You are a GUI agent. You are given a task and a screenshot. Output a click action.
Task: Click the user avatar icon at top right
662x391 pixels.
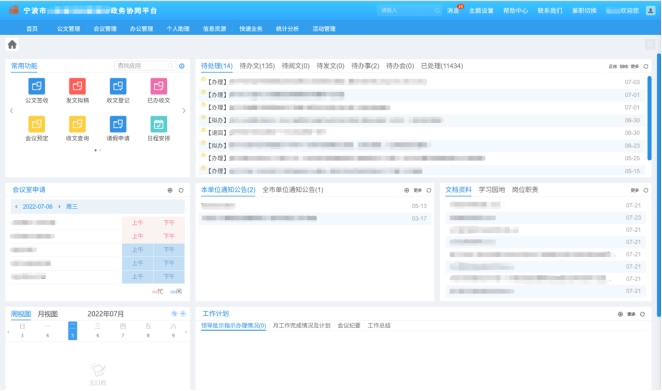pos(650,11)
